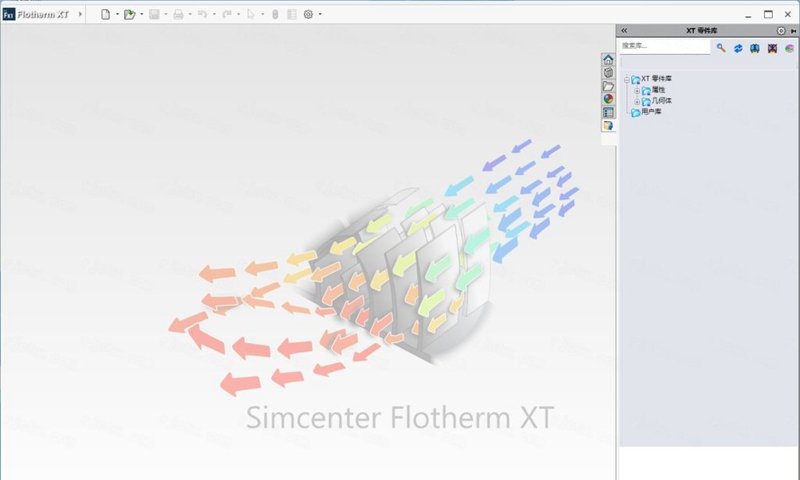Close the Flotherm XT window
800x480 pixels.
[x=788, y=14]
